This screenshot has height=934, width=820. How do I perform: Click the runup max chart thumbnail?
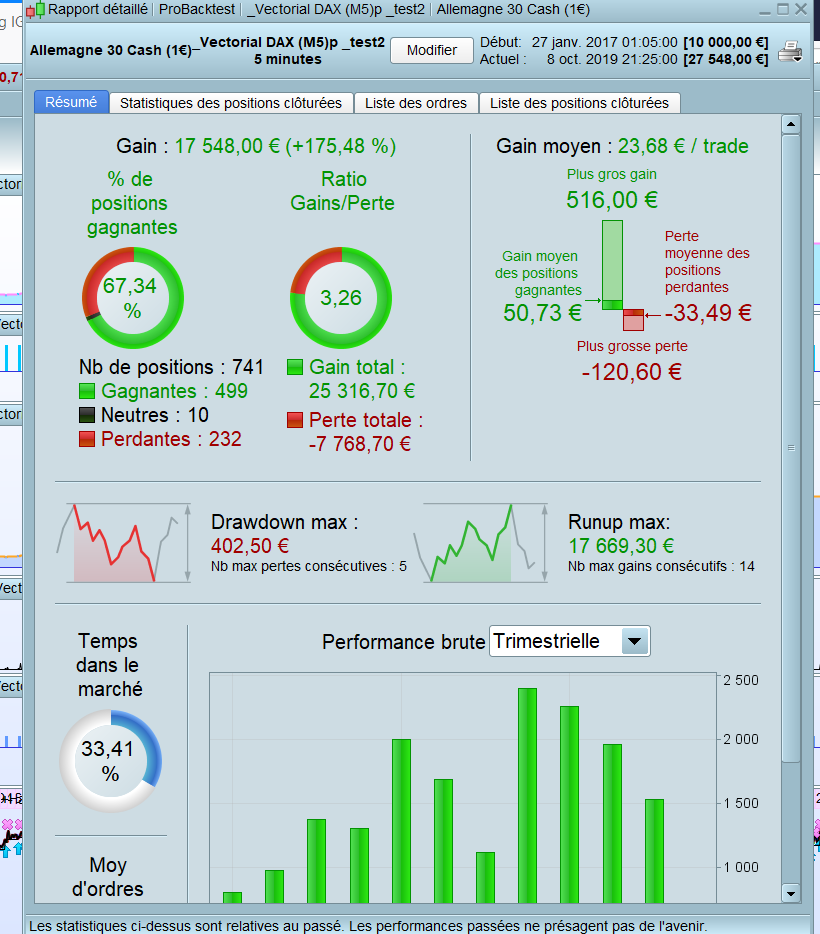[481, 543]
